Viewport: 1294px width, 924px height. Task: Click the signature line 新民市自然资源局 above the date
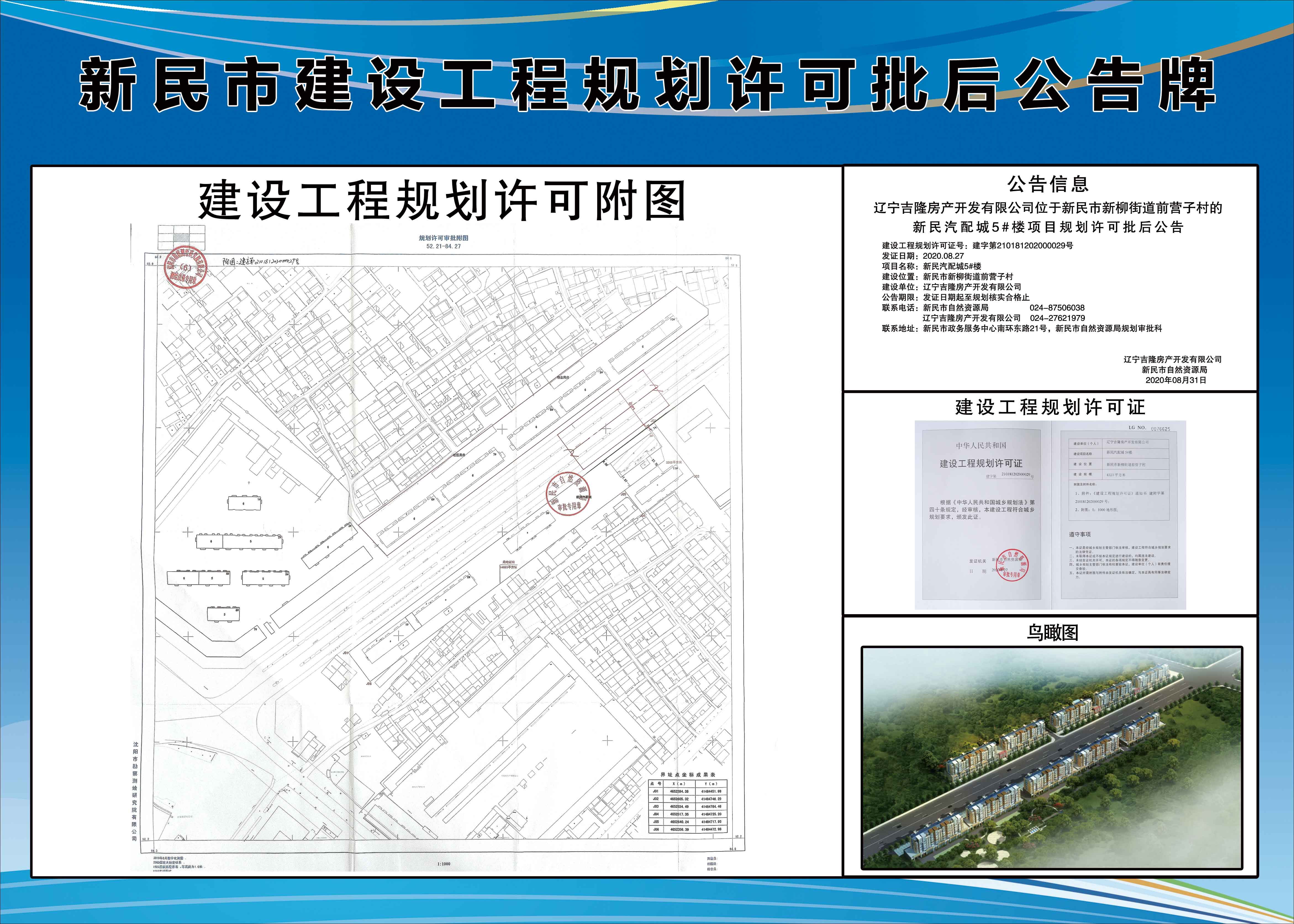pos(1174,370)
